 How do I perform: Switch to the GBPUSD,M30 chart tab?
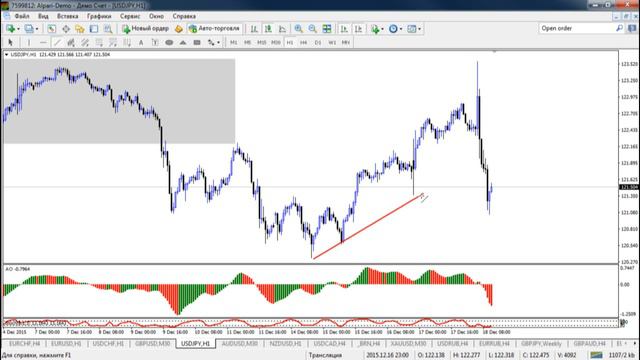(152, 344)
